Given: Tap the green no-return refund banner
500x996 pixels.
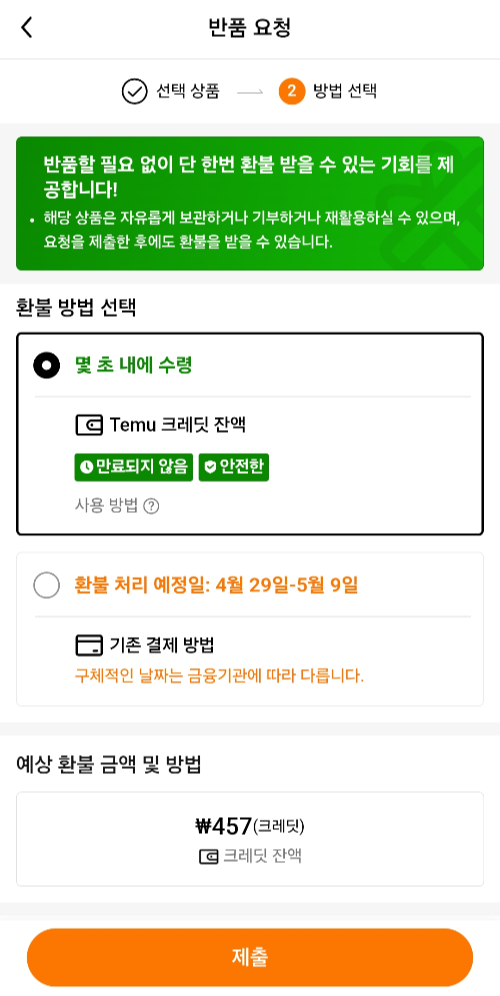Looking at the screenshot, I should pyautogui.click(x=250, y=203).
